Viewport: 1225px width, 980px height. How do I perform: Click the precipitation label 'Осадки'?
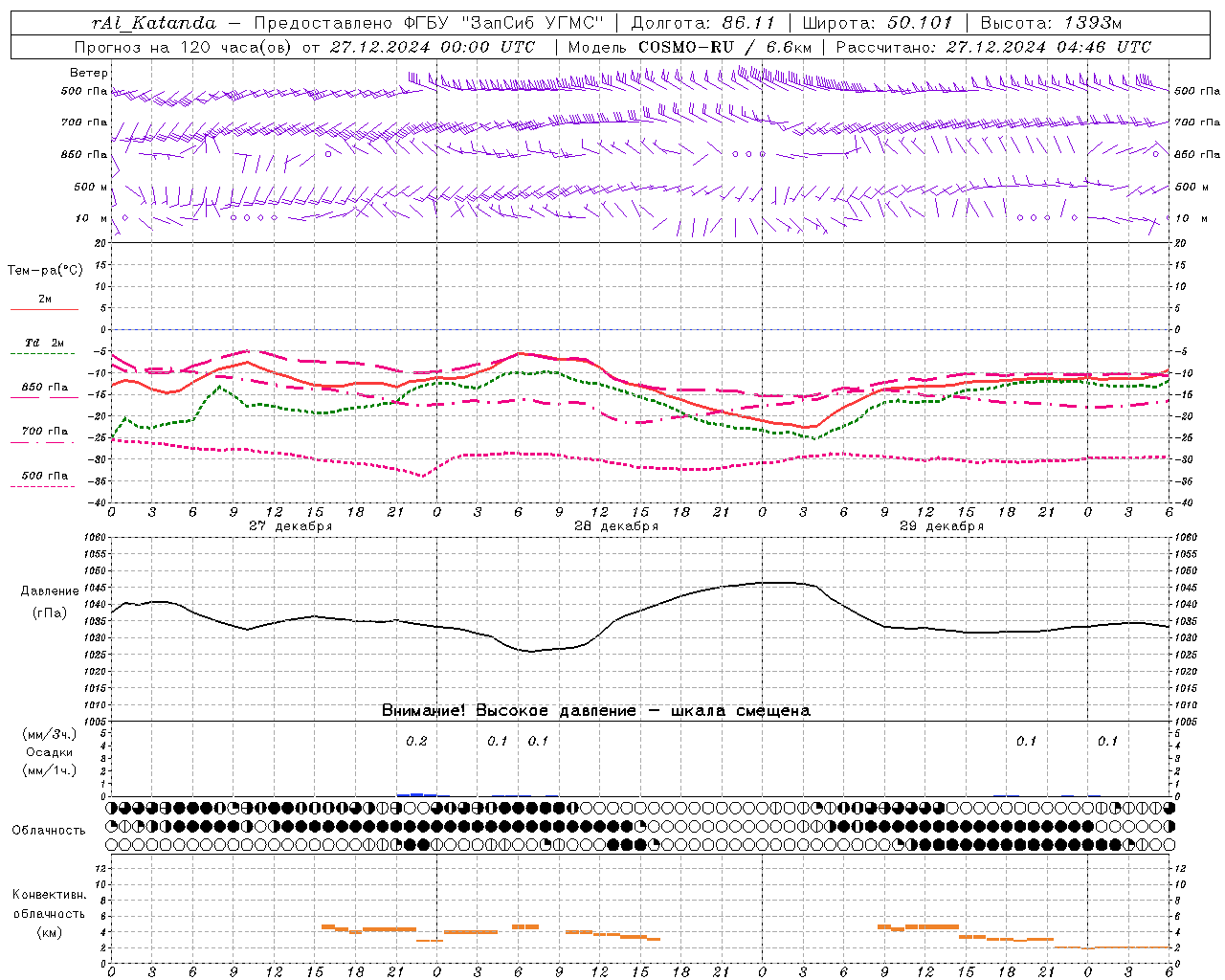(x=49, y=752)
